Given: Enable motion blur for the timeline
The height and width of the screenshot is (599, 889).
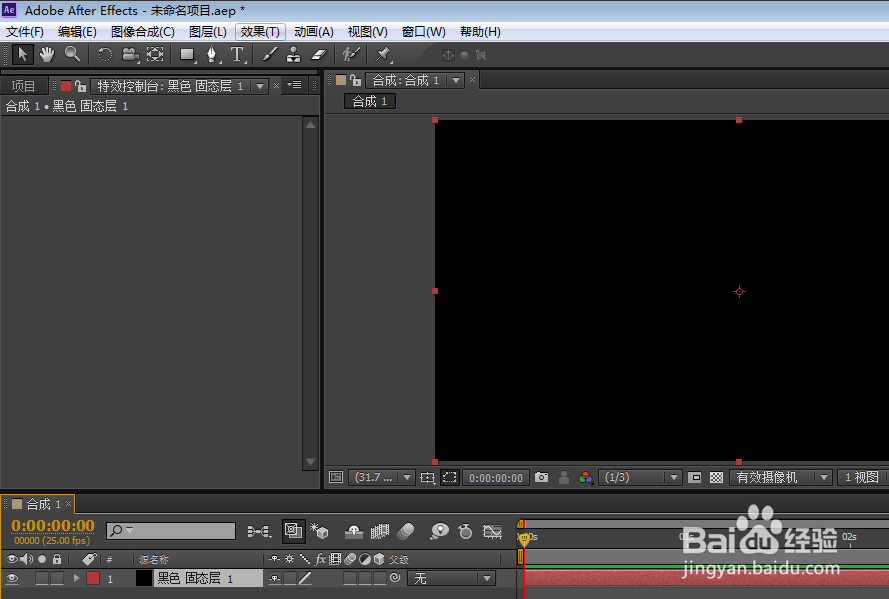Looking at the screenshot, I should pyautogui.click(x=408, y=530).
